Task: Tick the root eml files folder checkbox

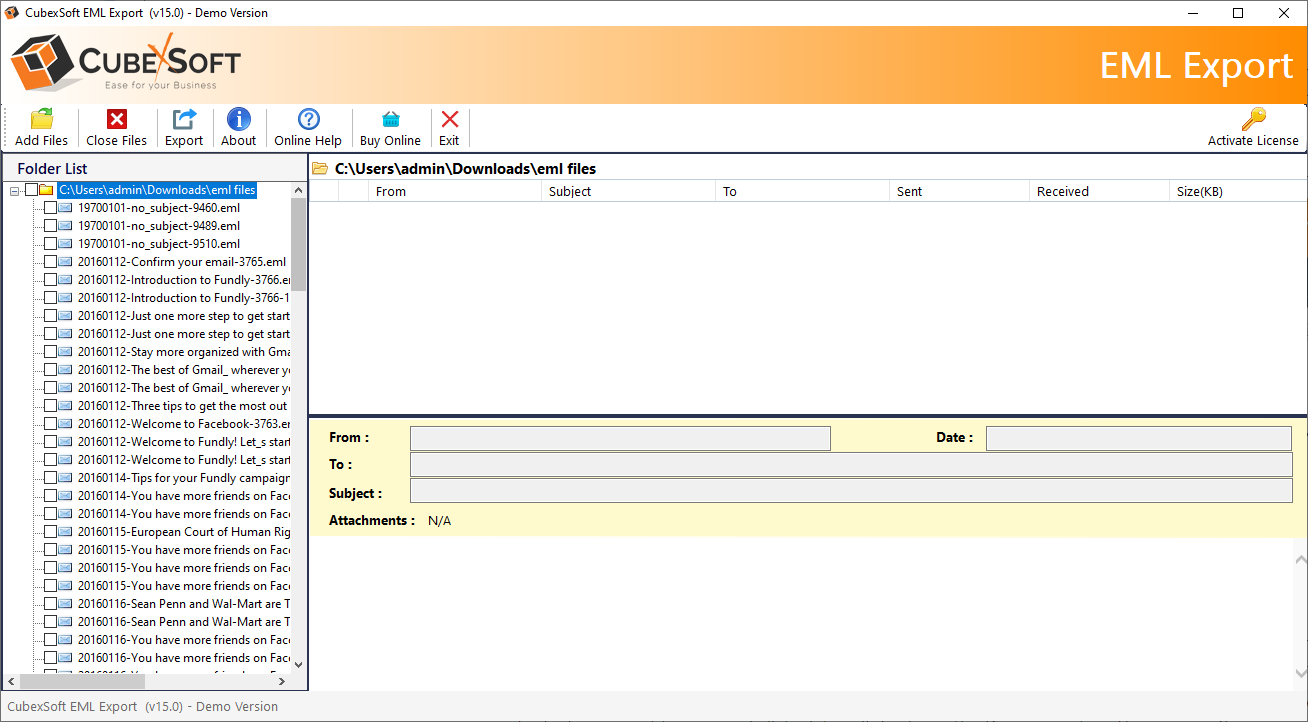Action: [x=31, y=190]
